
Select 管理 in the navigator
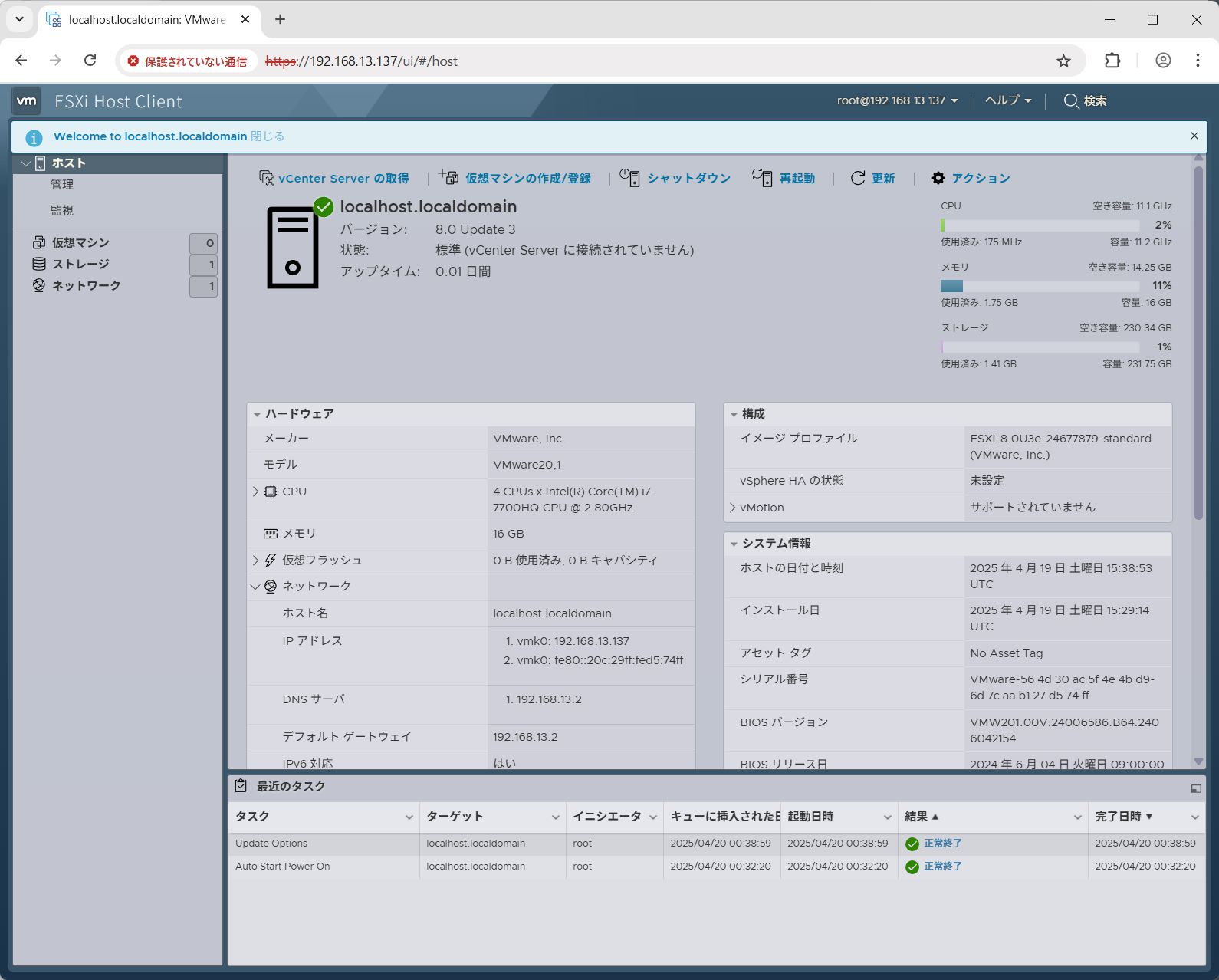pyautogui.click(x=62, y=185)
